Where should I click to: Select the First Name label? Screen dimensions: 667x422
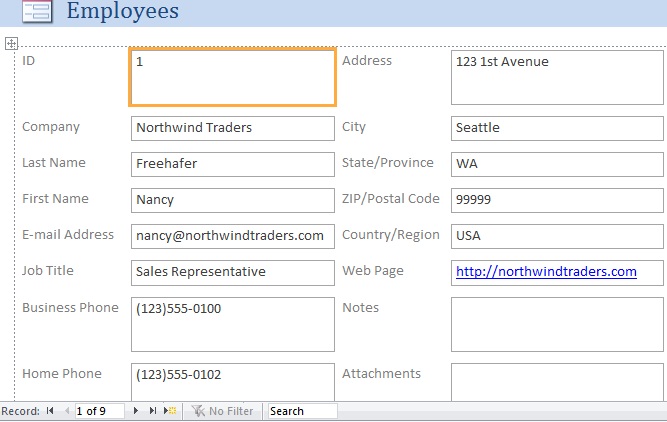pyautogui.click(x=55, y=199)
